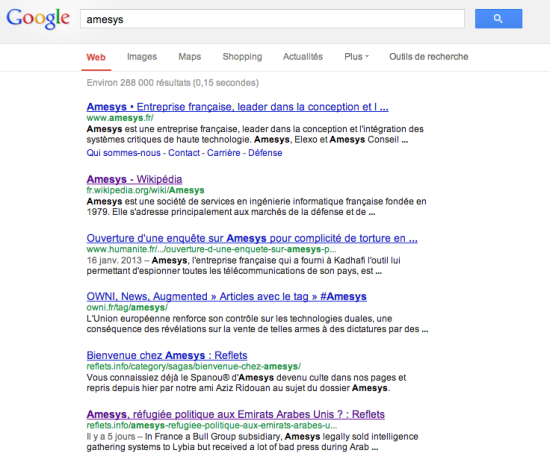Viewport: 550px width, 462px height.
Task: Open the Contact sitelink
Action: click(184, 153)
